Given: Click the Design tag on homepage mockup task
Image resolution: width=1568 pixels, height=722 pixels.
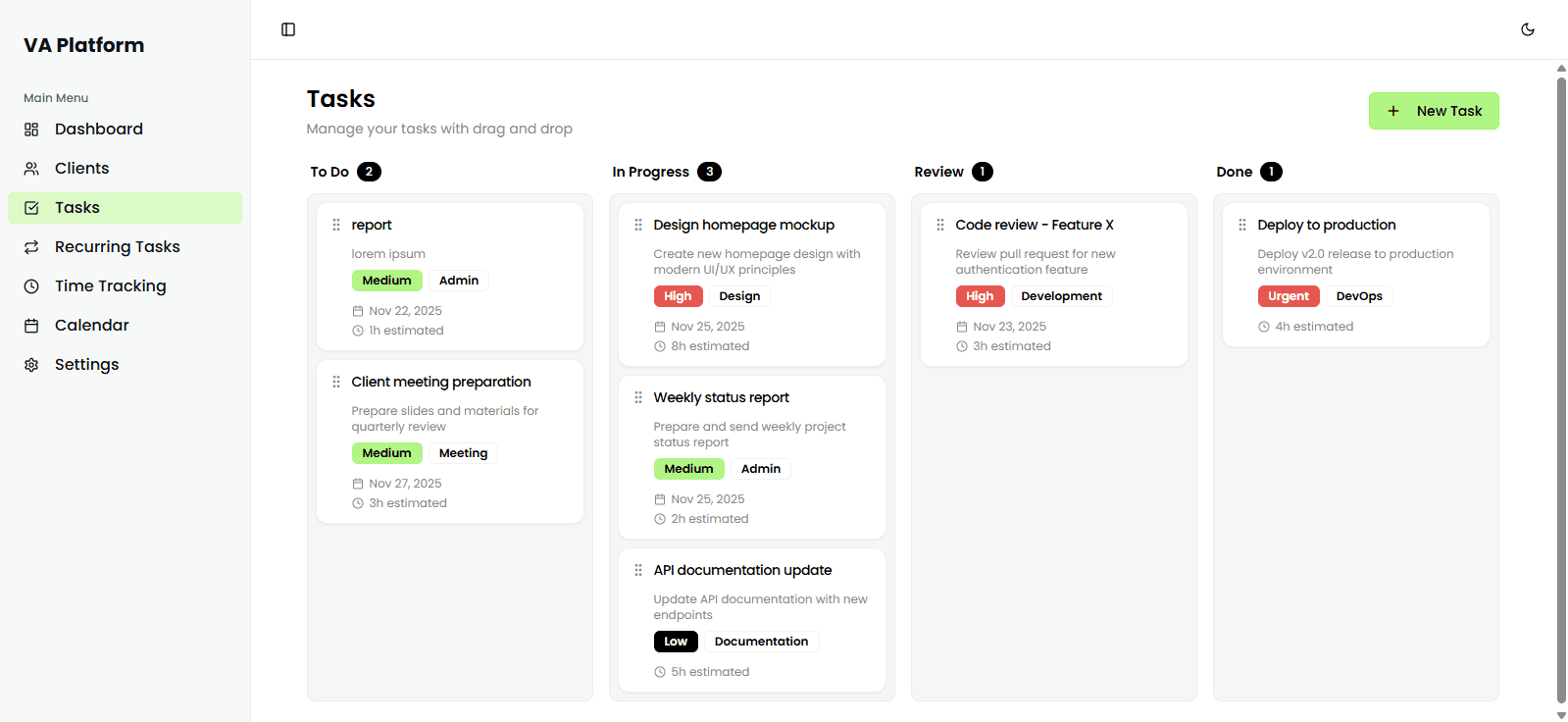Looking at the screenshot, I should point(739,295).
